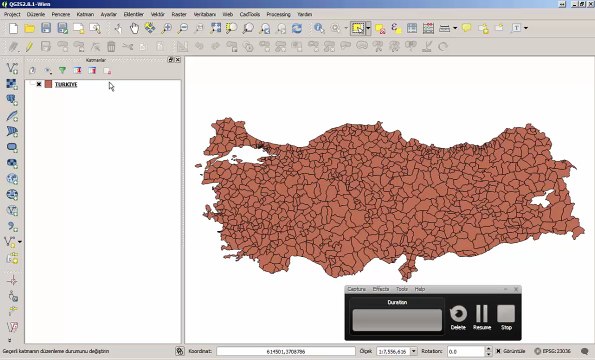
Task: Click Pan Map to Selection icon
Action: pyautogui.click(x=150, y=28)
